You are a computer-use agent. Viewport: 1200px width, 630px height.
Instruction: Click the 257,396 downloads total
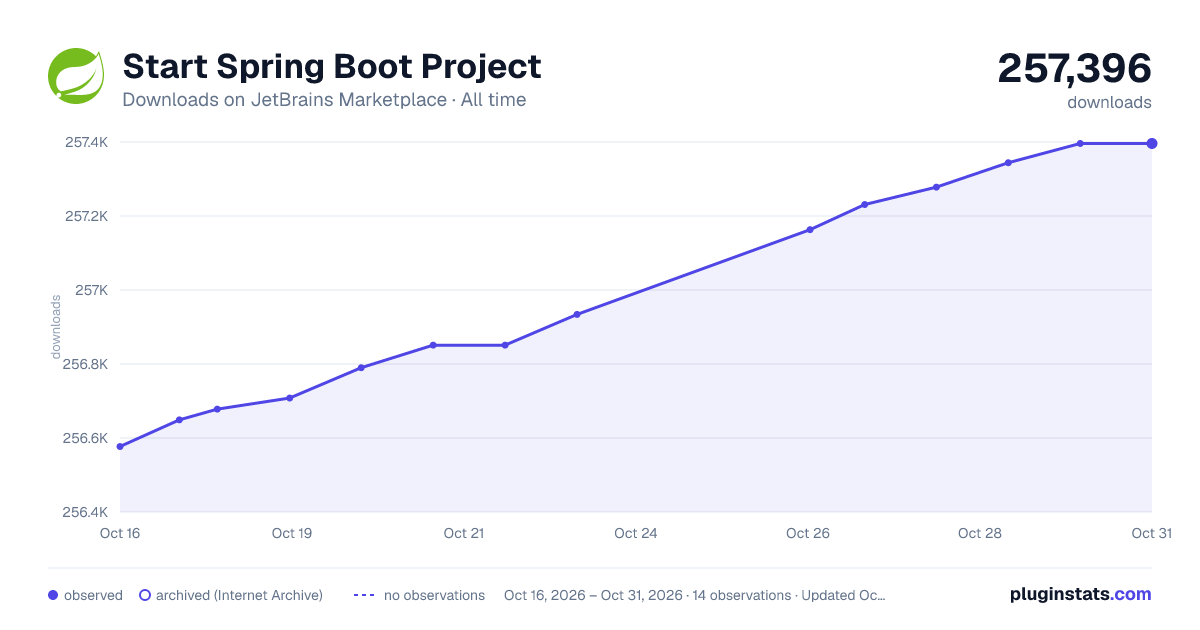click(1075, 68)
